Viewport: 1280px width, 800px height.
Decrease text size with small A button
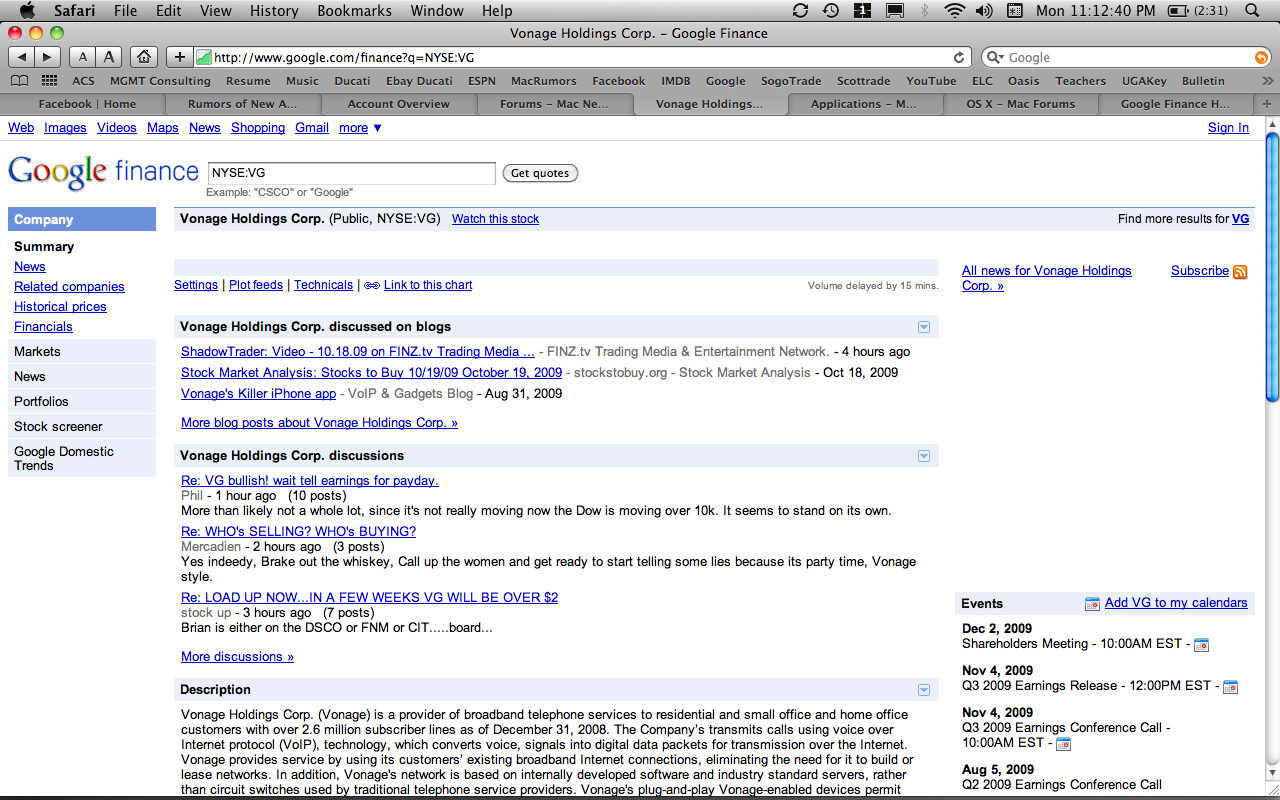(84, 57)
